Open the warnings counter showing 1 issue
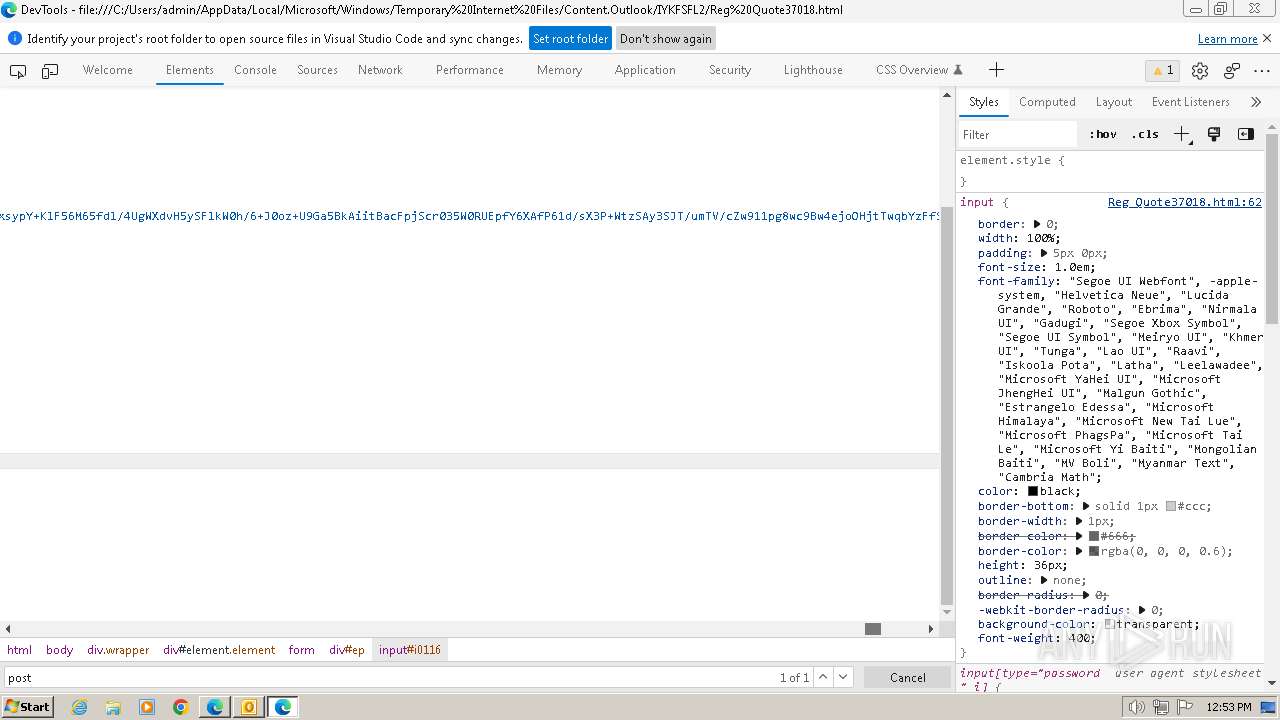Image resolution: width=1280 pixels, height=720 pixels. (x=1163, y=70)
